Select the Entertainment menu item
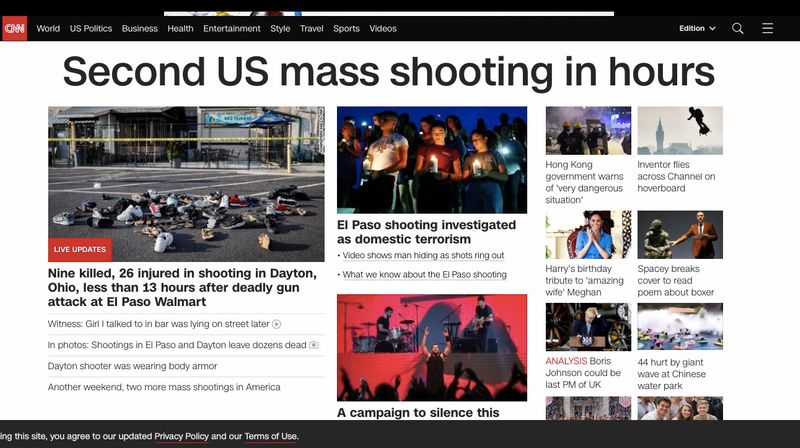Screen dimensions: 800x448 (232, 28)
